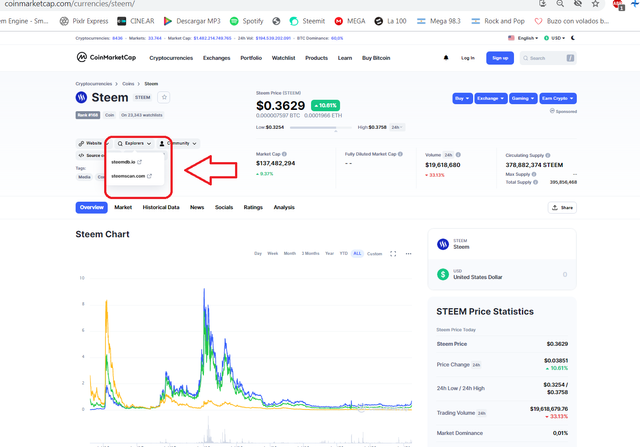Image resolution: width=640 pixels, height=447 pixels.
Task: Click the Low/High price range bar
Action: [320, 127]
